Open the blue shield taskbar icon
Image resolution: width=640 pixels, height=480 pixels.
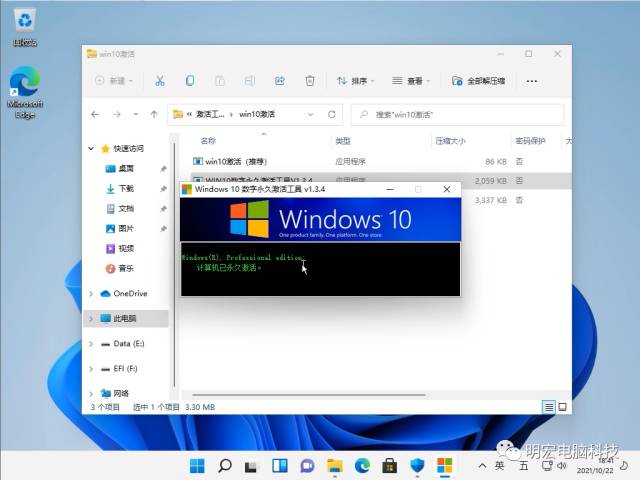tap(417, 465)
